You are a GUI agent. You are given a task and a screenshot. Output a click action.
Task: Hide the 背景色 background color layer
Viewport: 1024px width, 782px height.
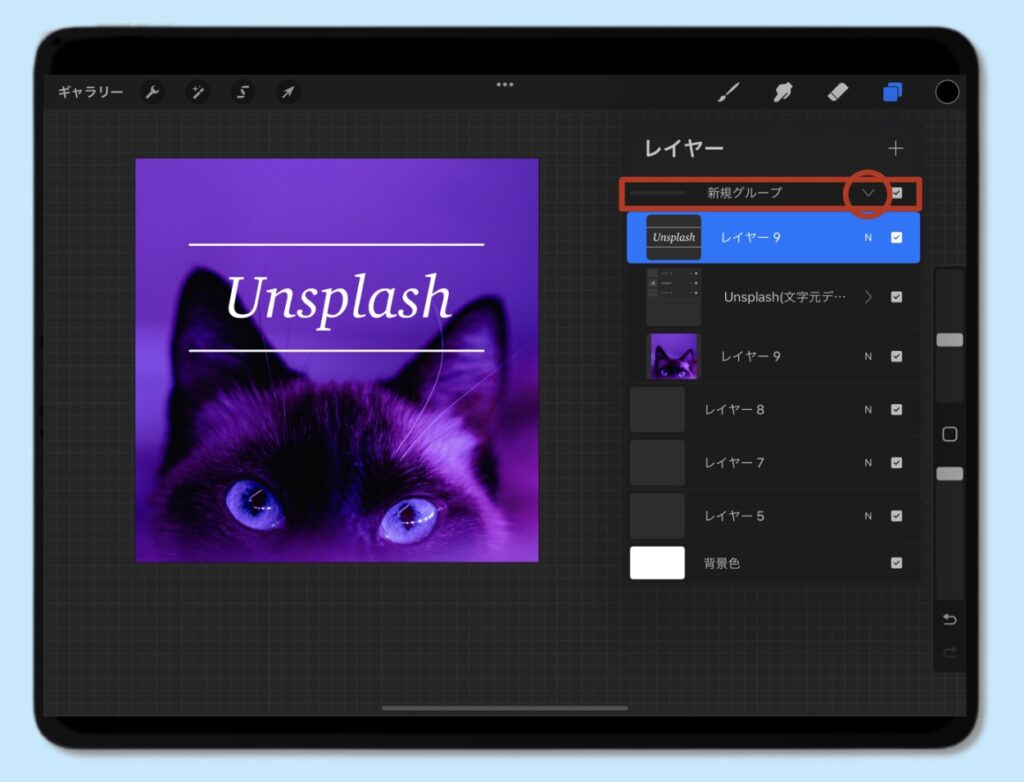897,563
